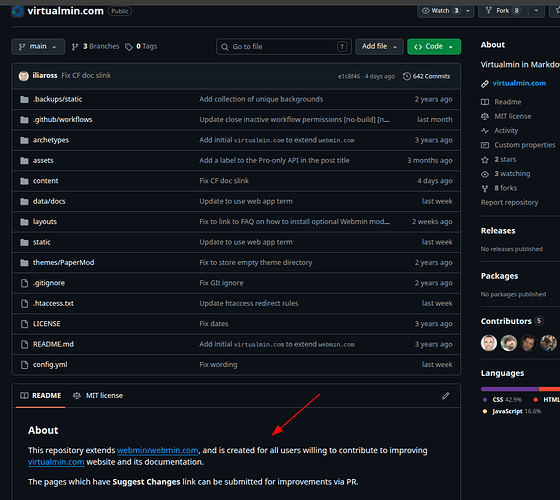Viewport: 560px width, 500px height.
Task: Click the commit history clock icon
Action: [x=407, y=76]
